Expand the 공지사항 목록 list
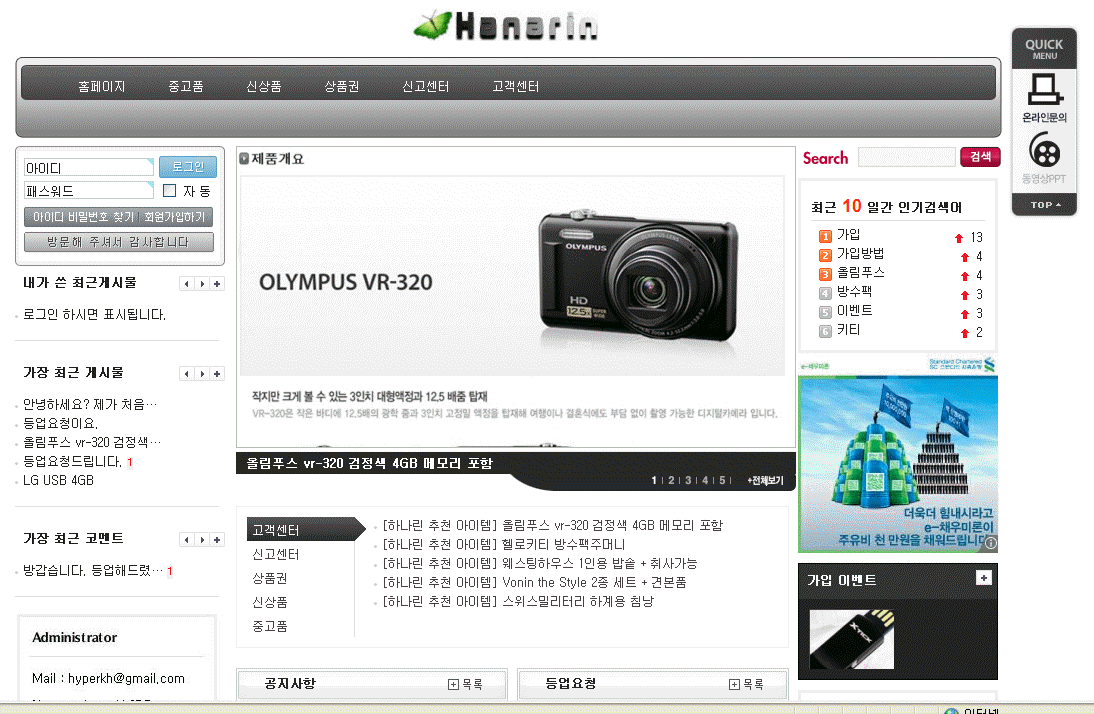1094x714 pixels. click(x=465, y=684)
